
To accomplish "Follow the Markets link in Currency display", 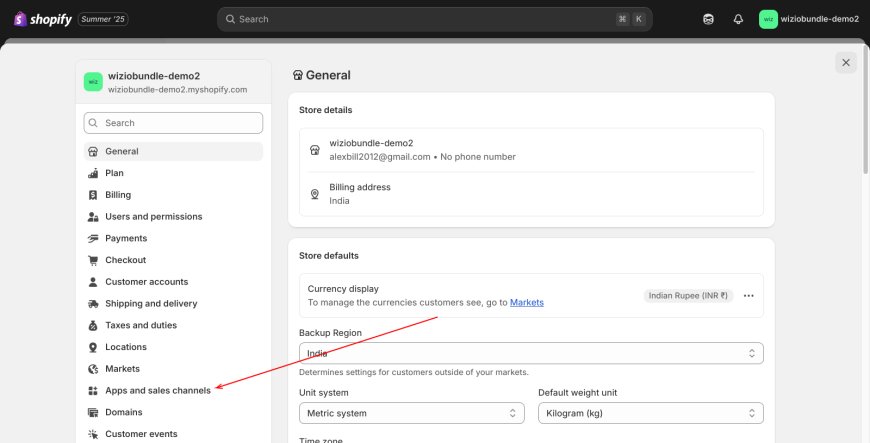I will (527, 303).
